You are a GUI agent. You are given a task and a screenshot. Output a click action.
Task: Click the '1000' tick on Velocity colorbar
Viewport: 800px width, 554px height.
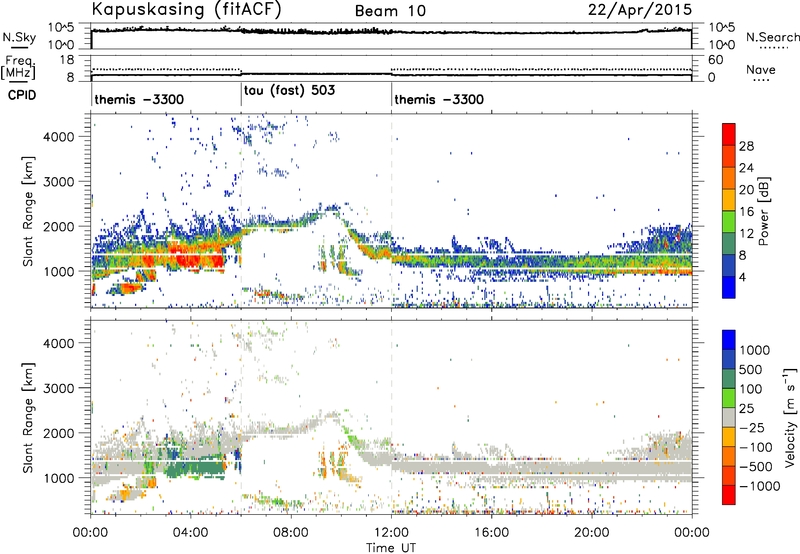point(754,350)
